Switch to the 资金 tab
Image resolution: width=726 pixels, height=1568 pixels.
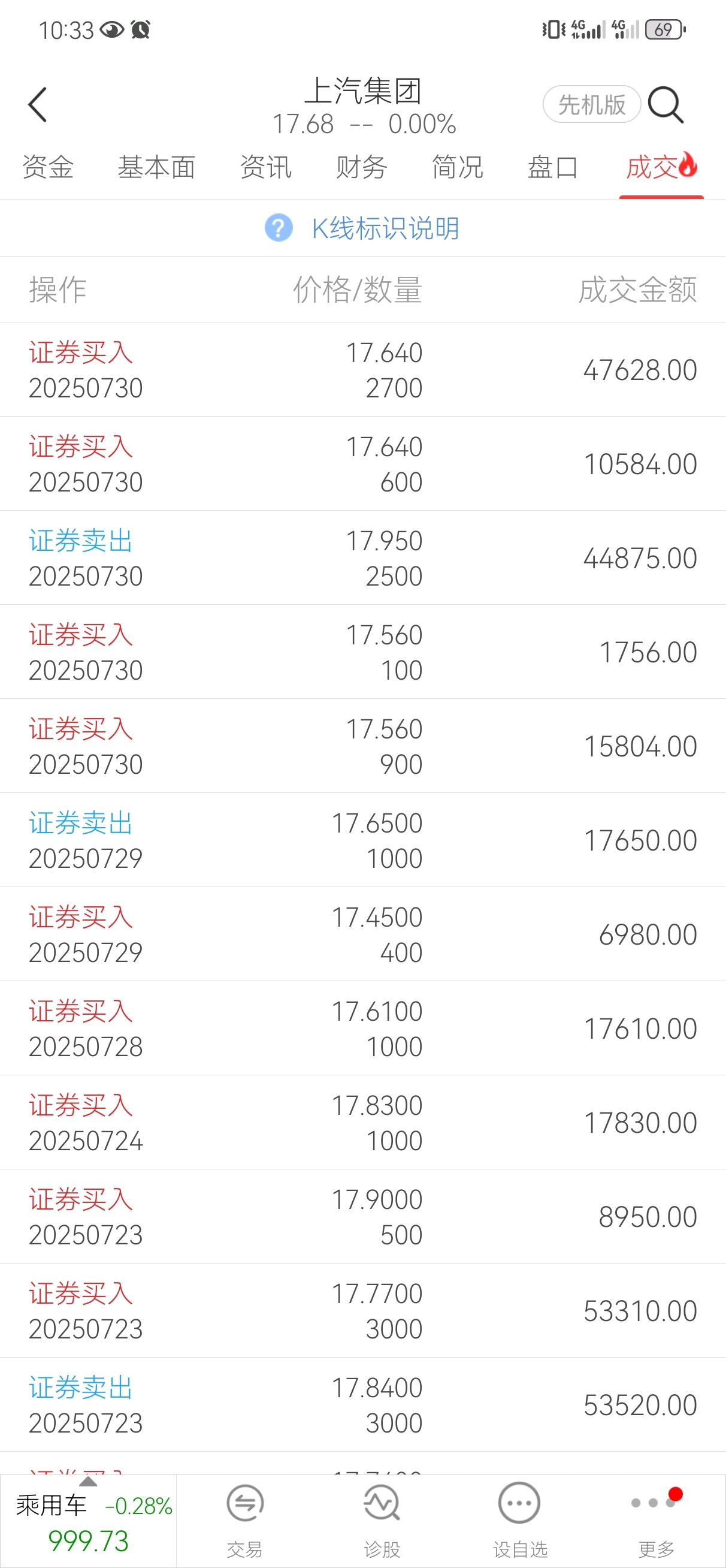click(48, 167)
